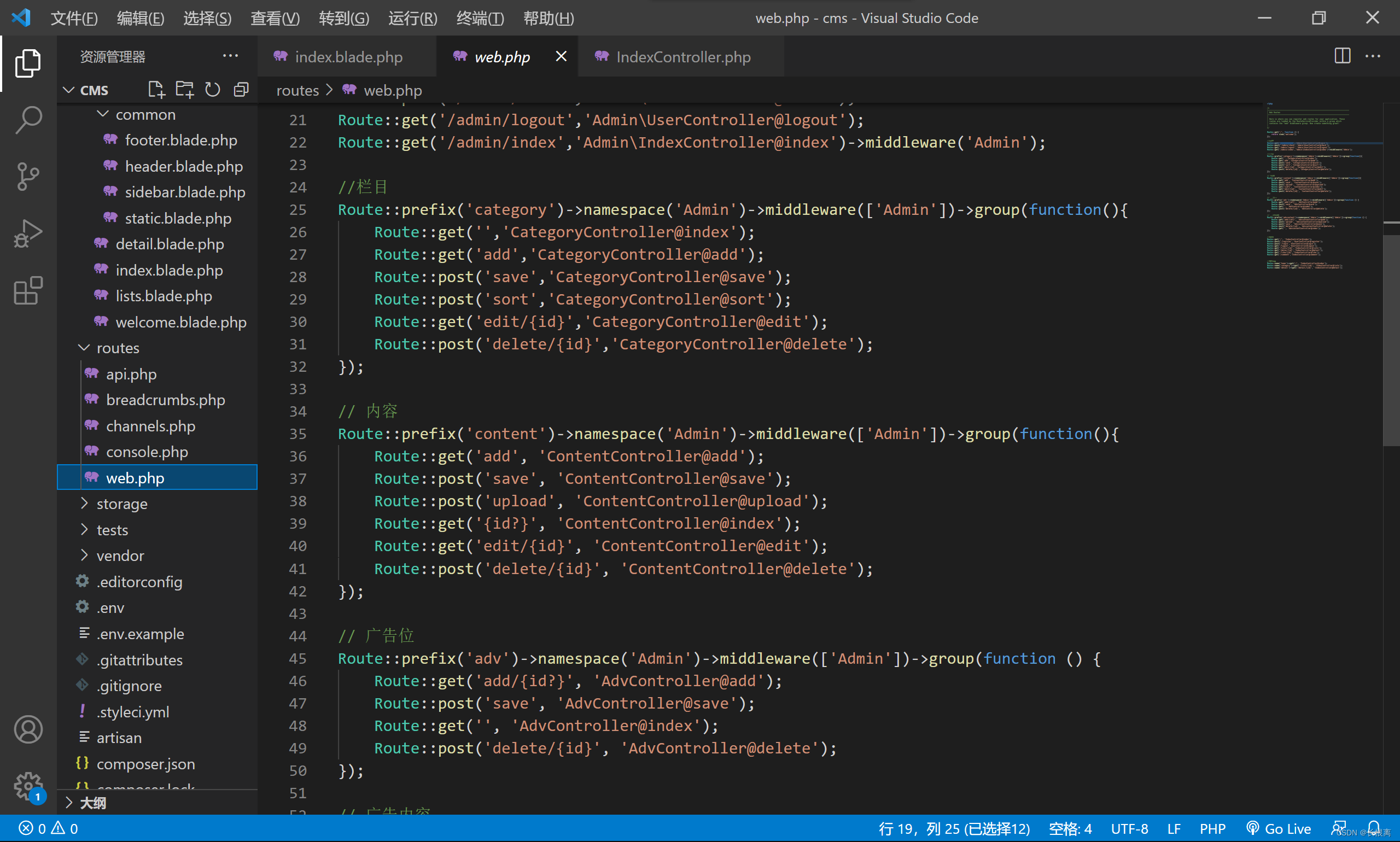Refresh the explorer file tree
Viewport: 1400px width, 842px height.
tap(213, 90)
